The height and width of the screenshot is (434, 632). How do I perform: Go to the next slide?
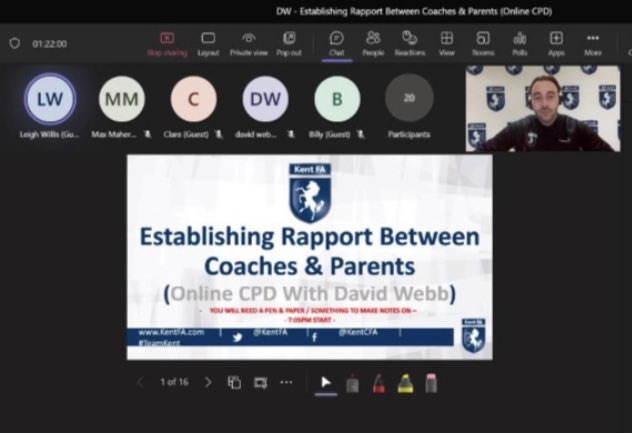click(x=208, y=382)
